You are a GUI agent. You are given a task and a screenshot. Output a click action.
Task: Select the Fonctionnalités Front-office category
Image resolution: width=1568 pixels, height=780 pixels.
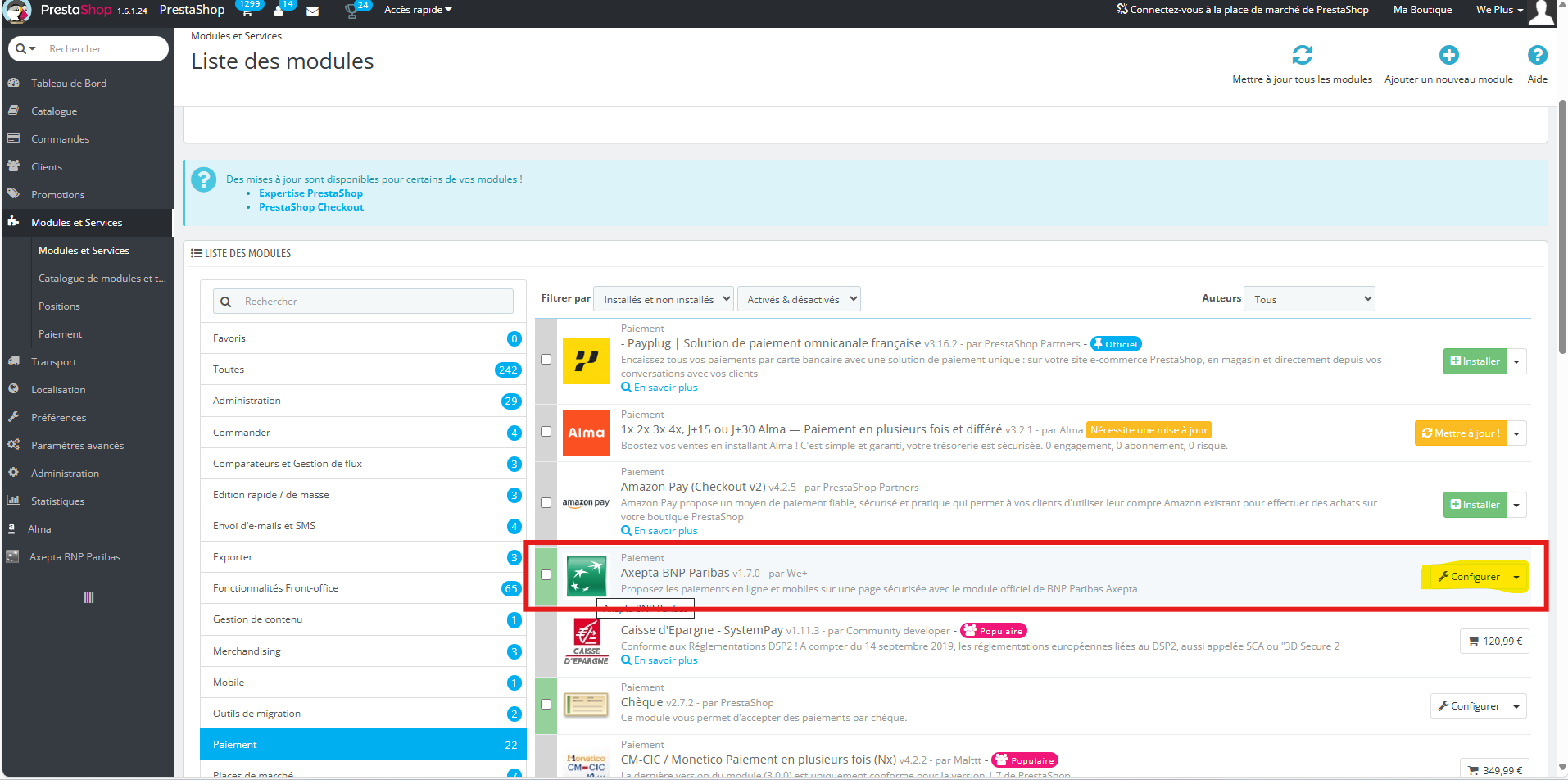coord(363,588)
